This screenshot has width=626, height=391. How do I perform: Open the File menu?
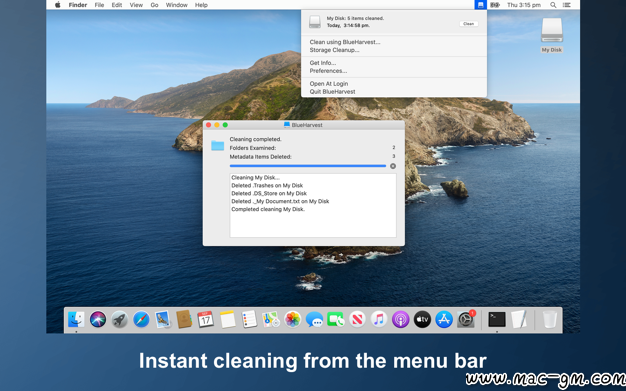(99, 5)
